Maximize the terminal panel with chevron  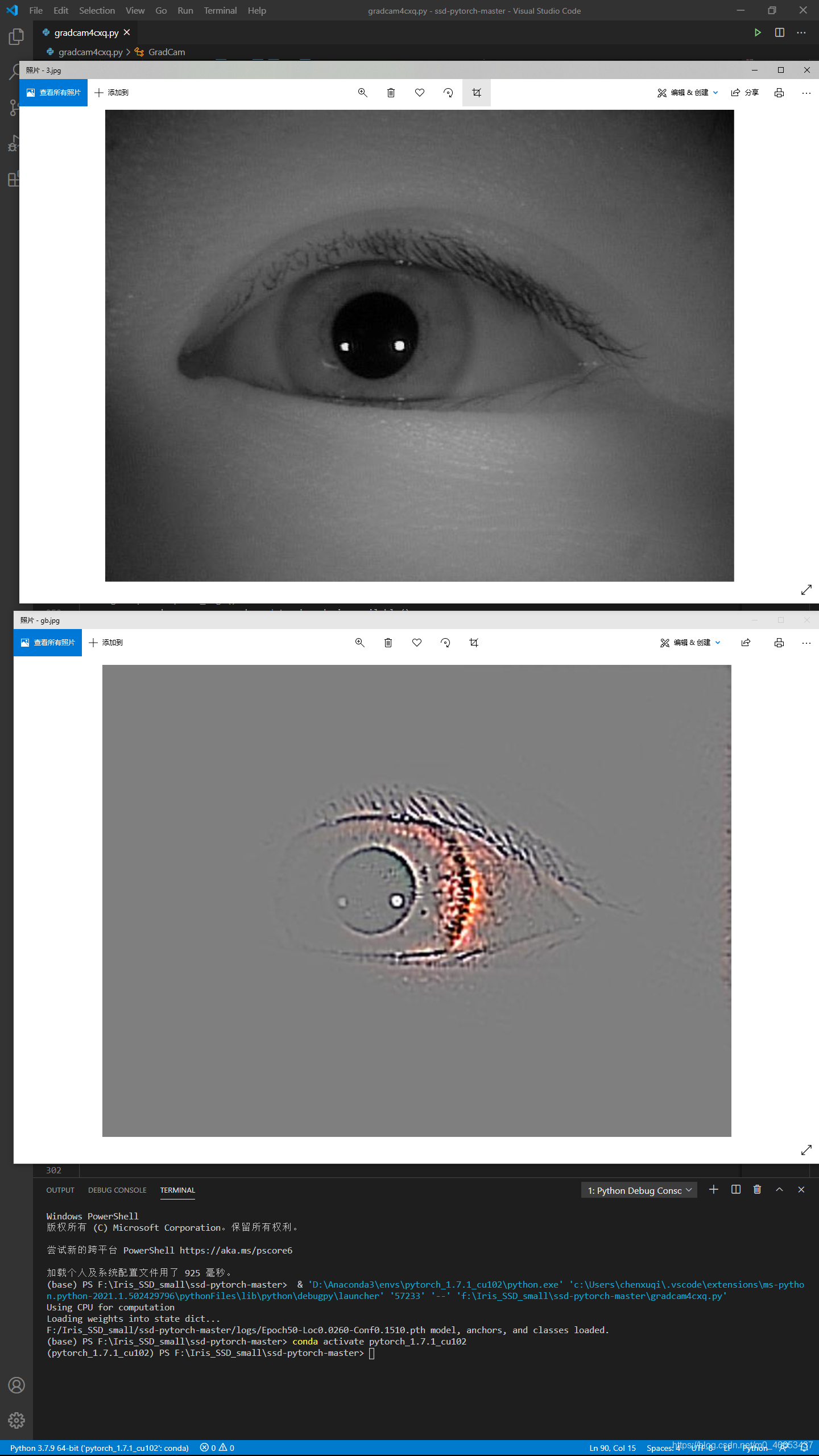point(779,1189)
